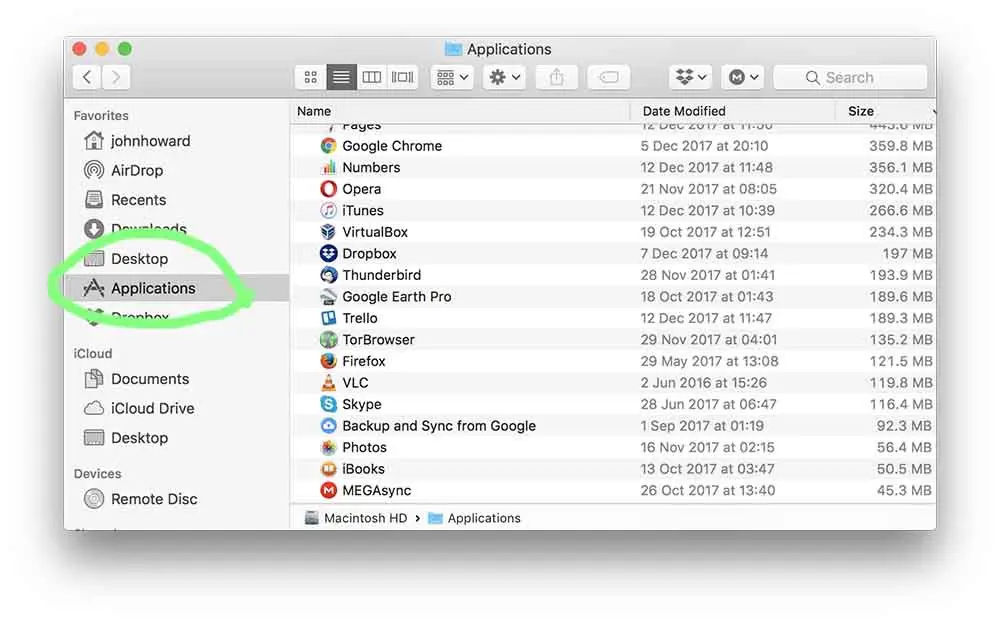Select the Firefox file name
1000x621 pixels.
click(364, 361)
